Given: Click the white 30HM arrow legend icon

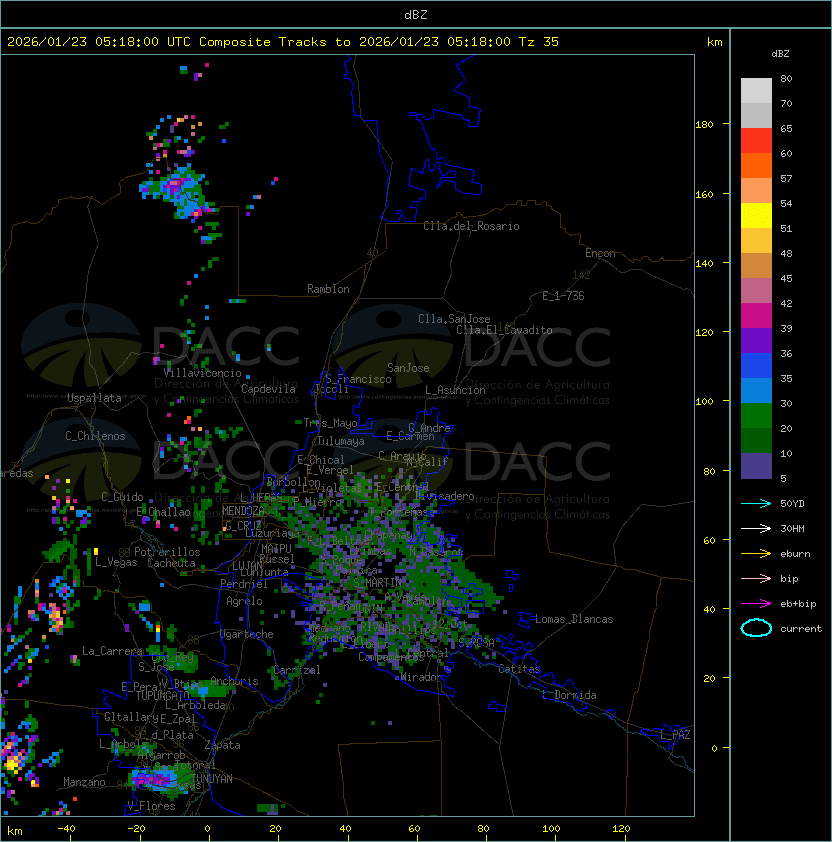Looking at the screenshot, I should click(756, 529).
